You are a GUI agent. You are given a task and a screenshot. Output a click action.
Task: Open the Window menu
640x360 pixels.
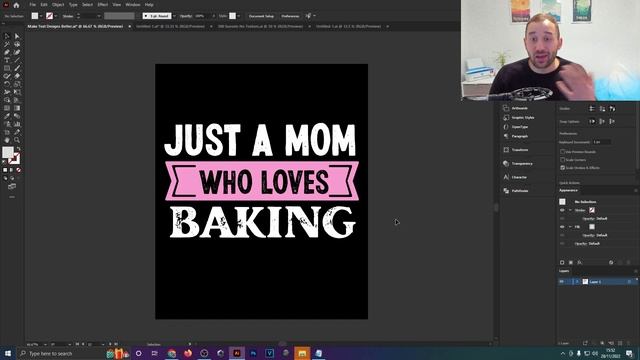[x=133, y=5]
